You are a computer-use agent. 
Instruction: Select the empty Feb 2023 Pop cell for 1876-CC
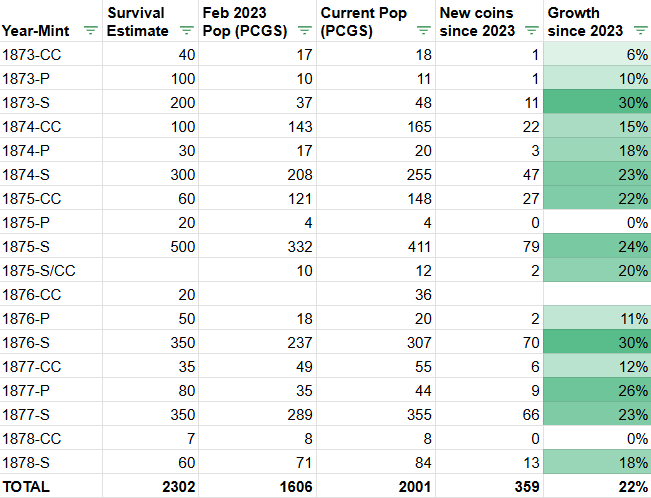(257, 294)
